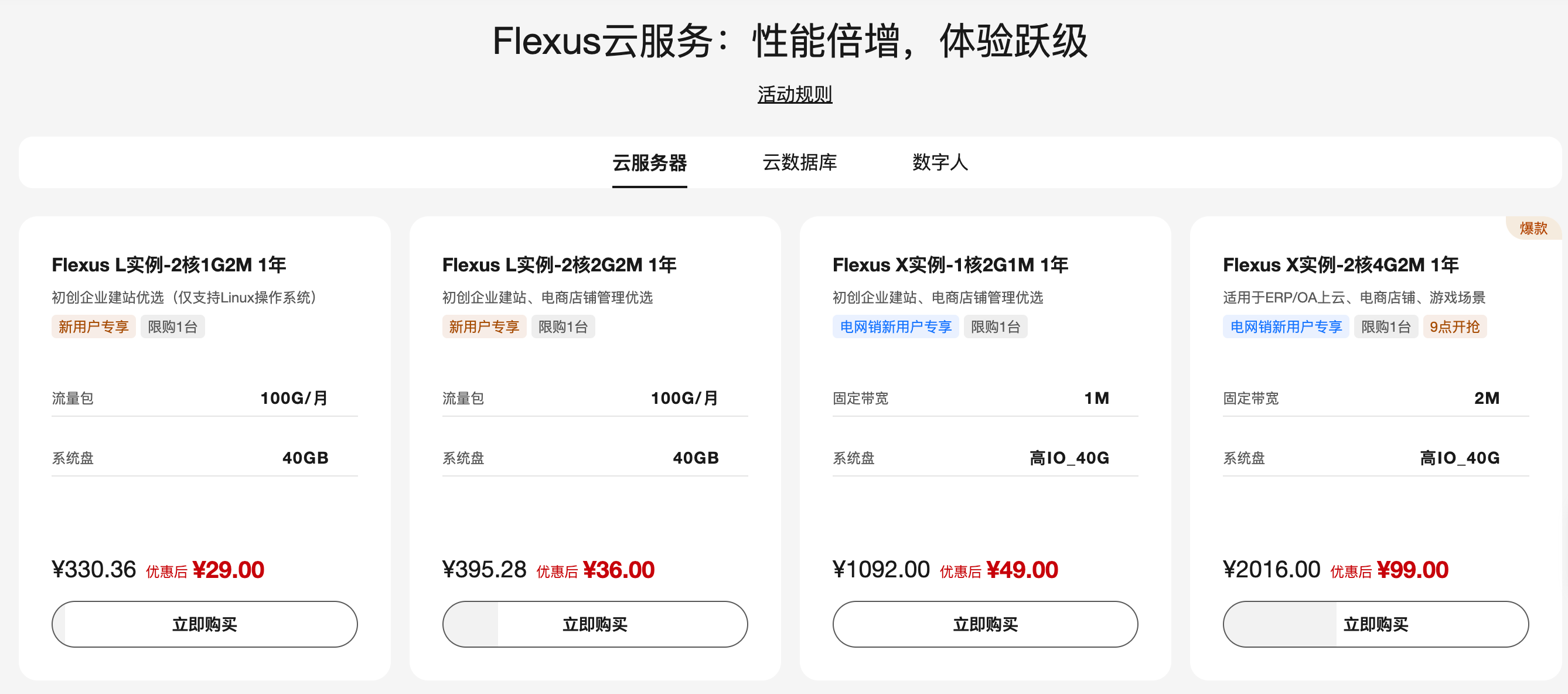Image resolution: width=1568 pixels, height=694 pixels.
Task: Buy the Flexus X实例-2核4G2M plan
Action: click(1375, 624)
